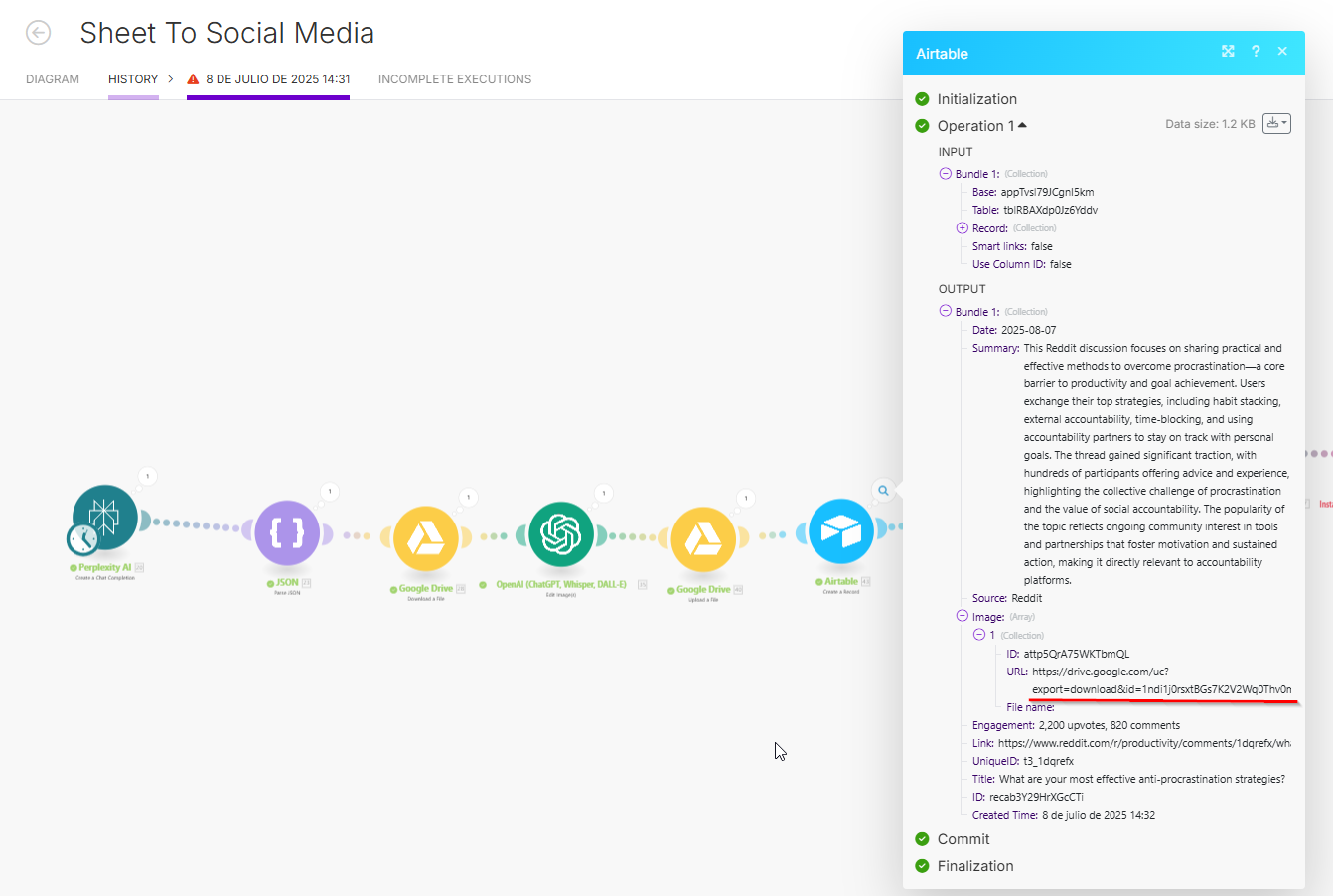Select the Airtable Create a Record module icon
This screenshot has height=896, width=1333.
(x=841, y=531)
